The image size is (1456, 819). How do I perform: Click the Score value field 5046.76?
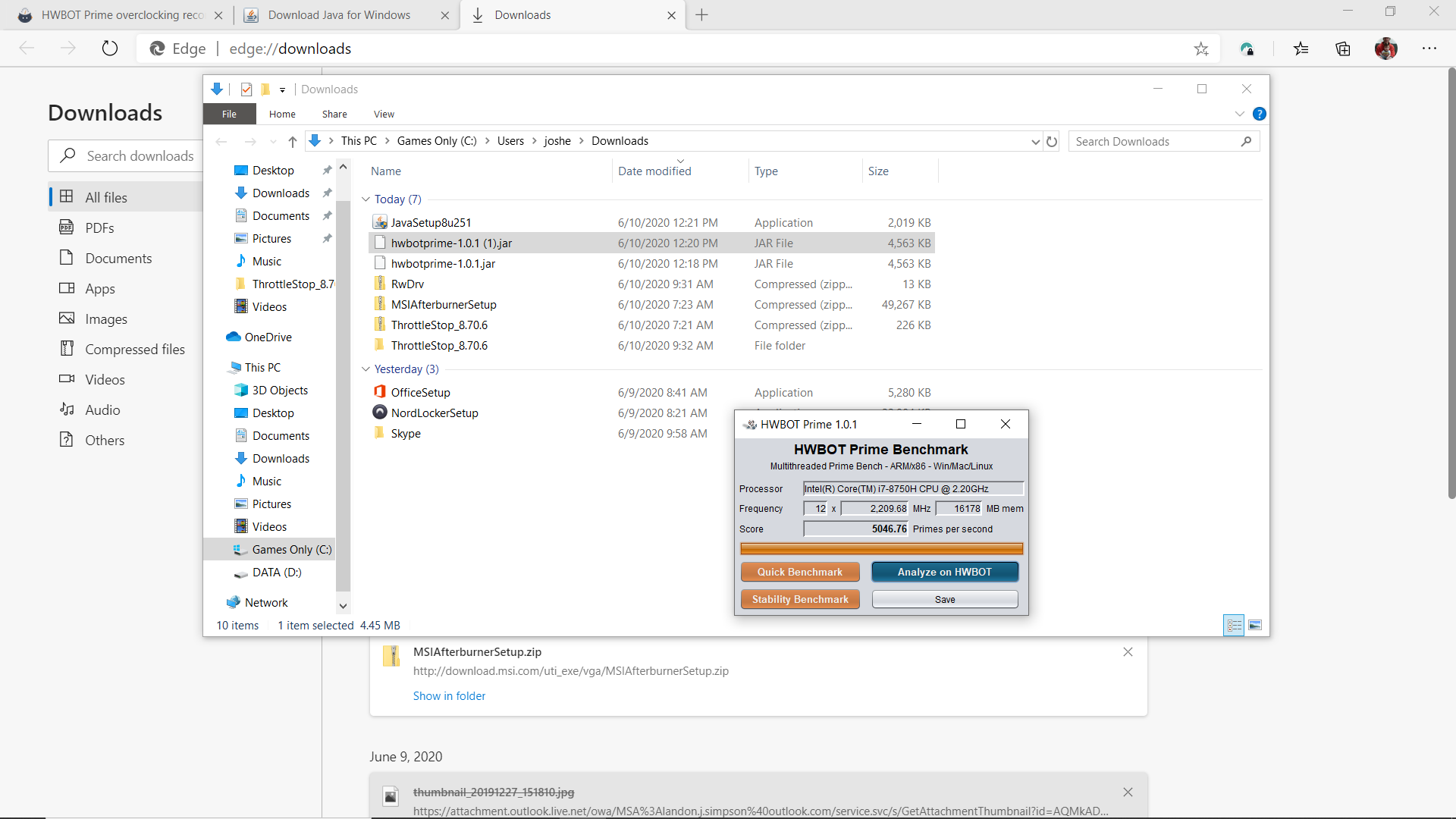pos(855,529)
